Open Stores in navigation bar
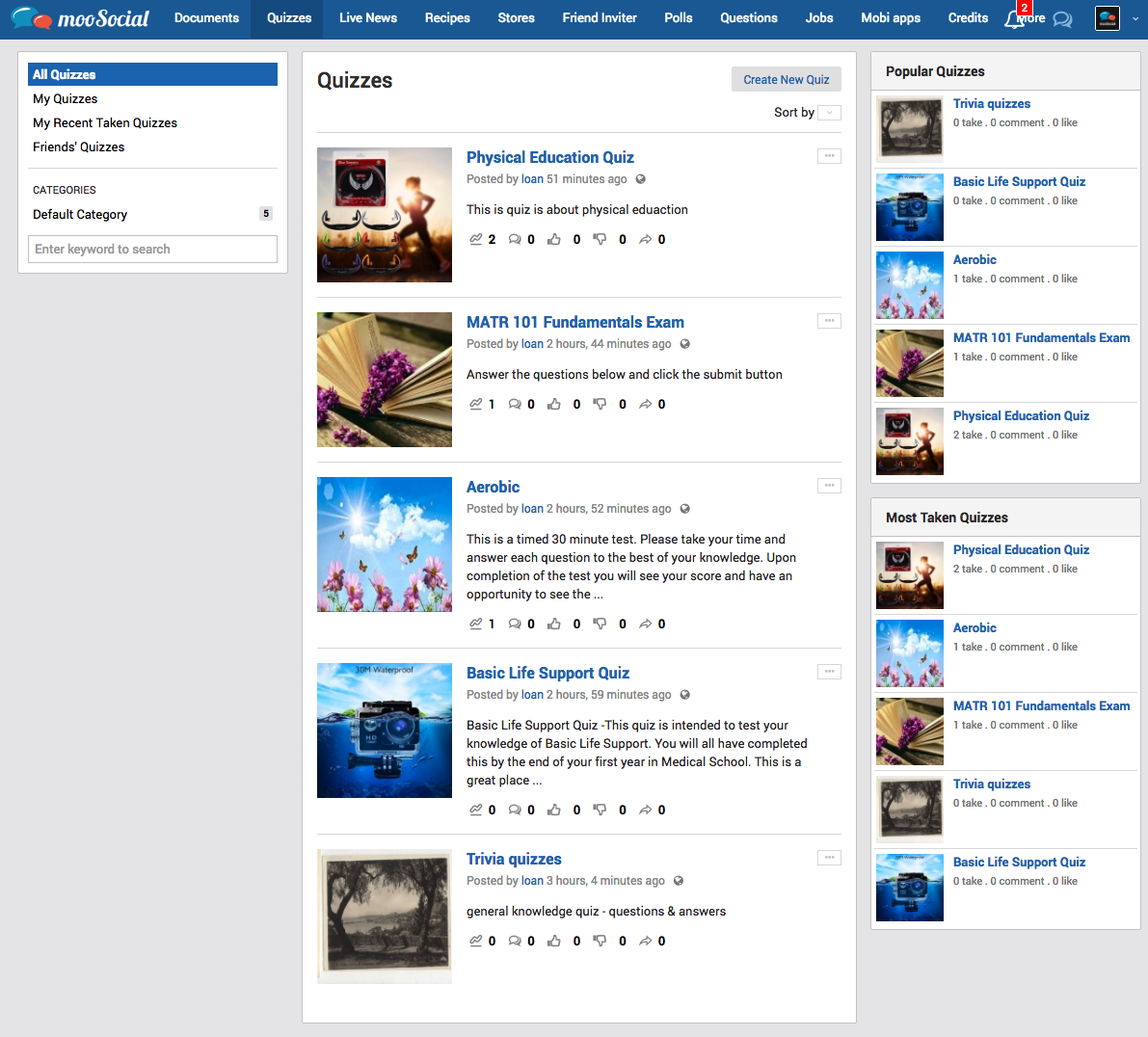The height and width of the screenshot is (1037, 1148). click(516, 18)
